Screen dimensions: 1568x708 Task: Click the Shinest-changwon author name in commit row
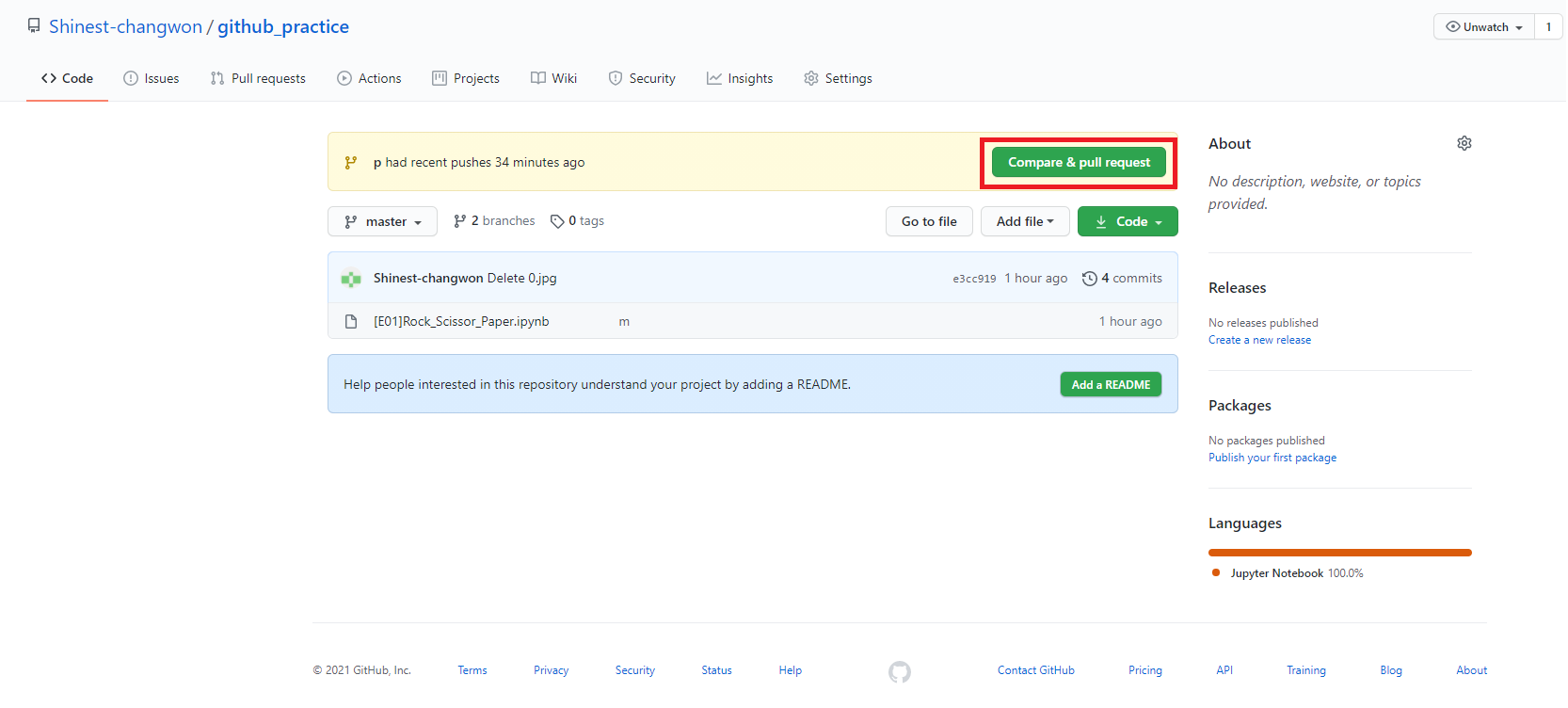pyautogui.click(x=428, y=279)
